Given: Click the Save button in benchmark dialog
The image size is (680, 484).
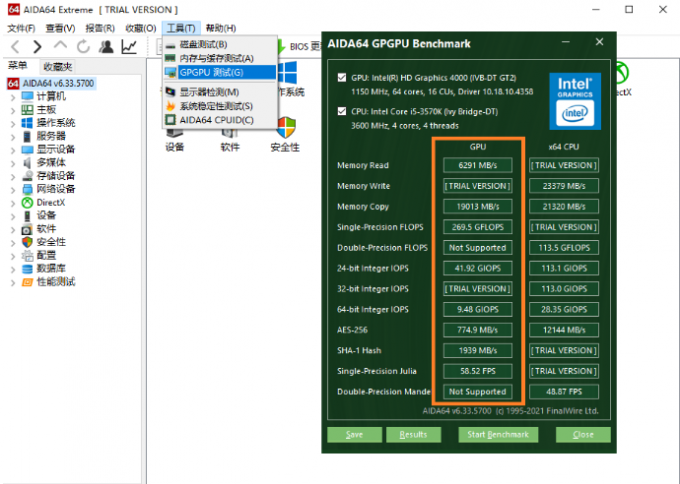Looking at the screenshot, I should point(354,435).
